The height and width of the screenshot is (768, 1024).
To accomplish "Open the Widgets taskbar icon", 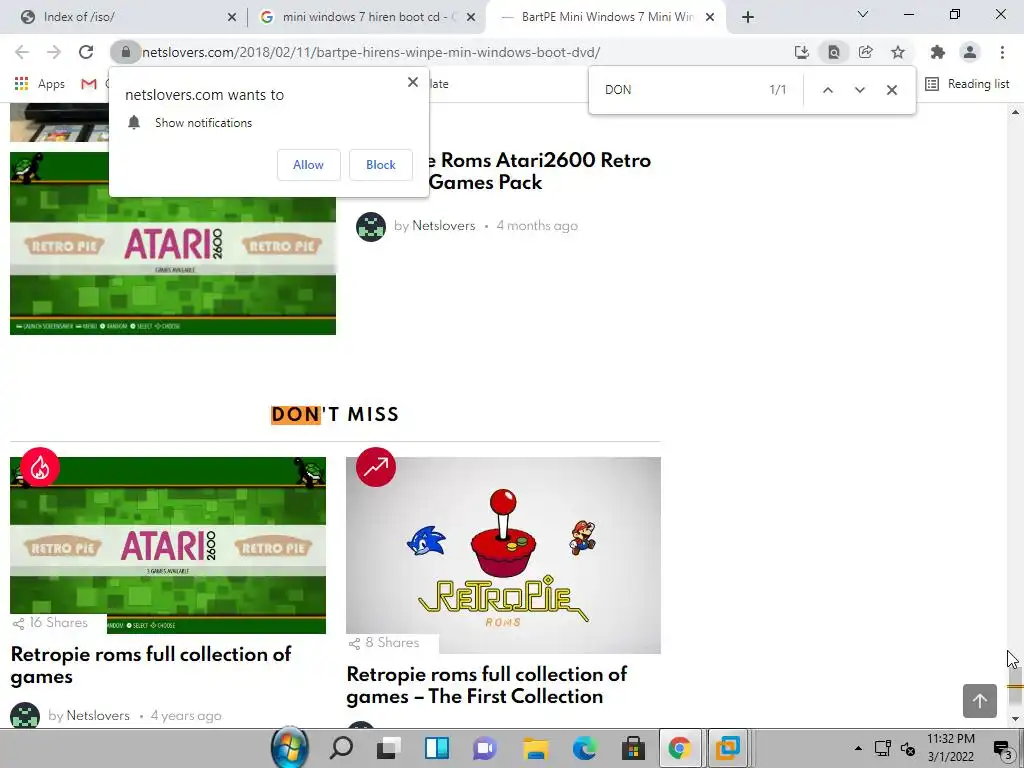I will pos(437,748).
